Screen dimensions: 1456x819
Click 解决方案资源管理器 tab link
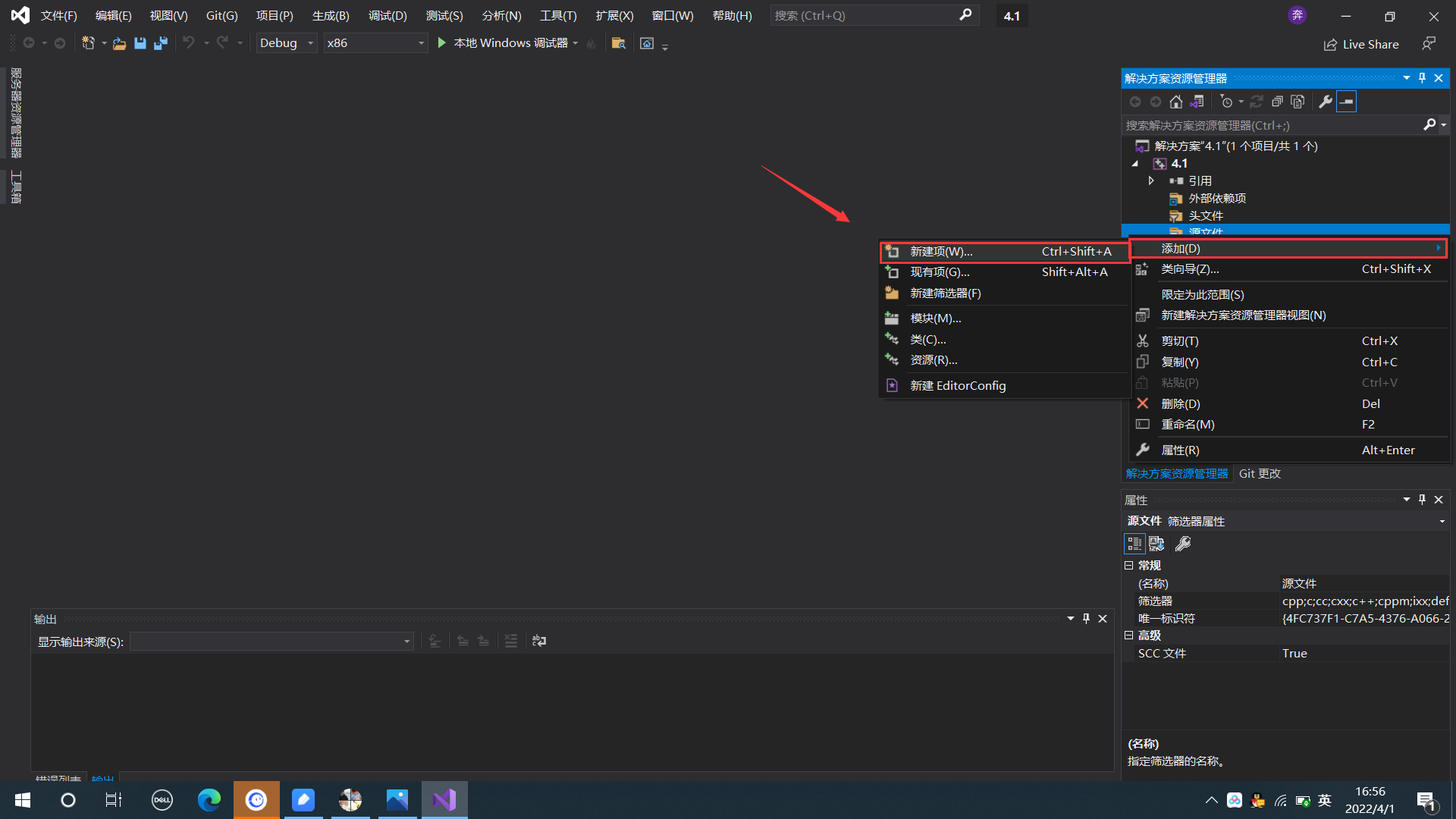tap(1175, 473)
